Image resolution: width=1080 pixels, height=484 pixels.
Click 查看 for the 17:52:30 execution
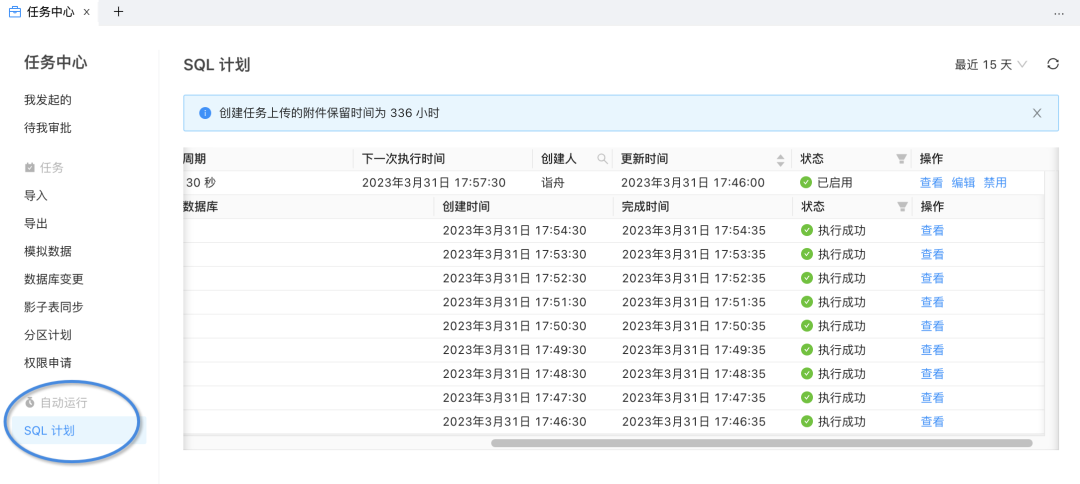click(x=932, y=278)
